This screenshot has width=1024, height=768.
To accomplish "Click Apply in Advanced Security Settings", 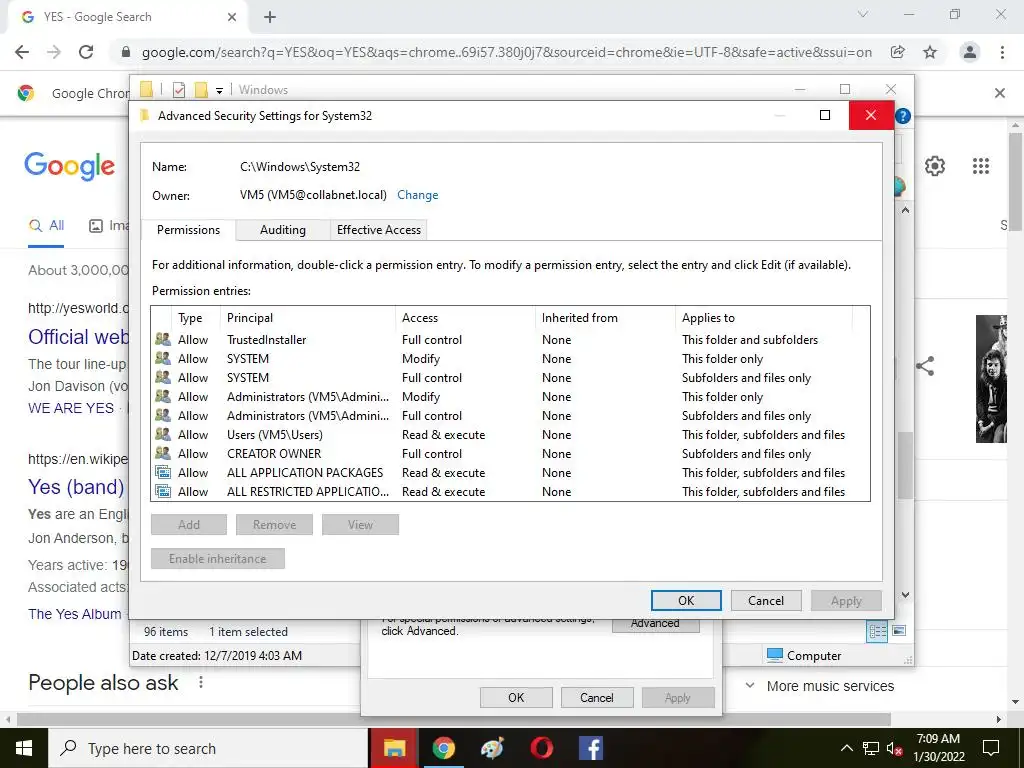I will coord(846,601).
